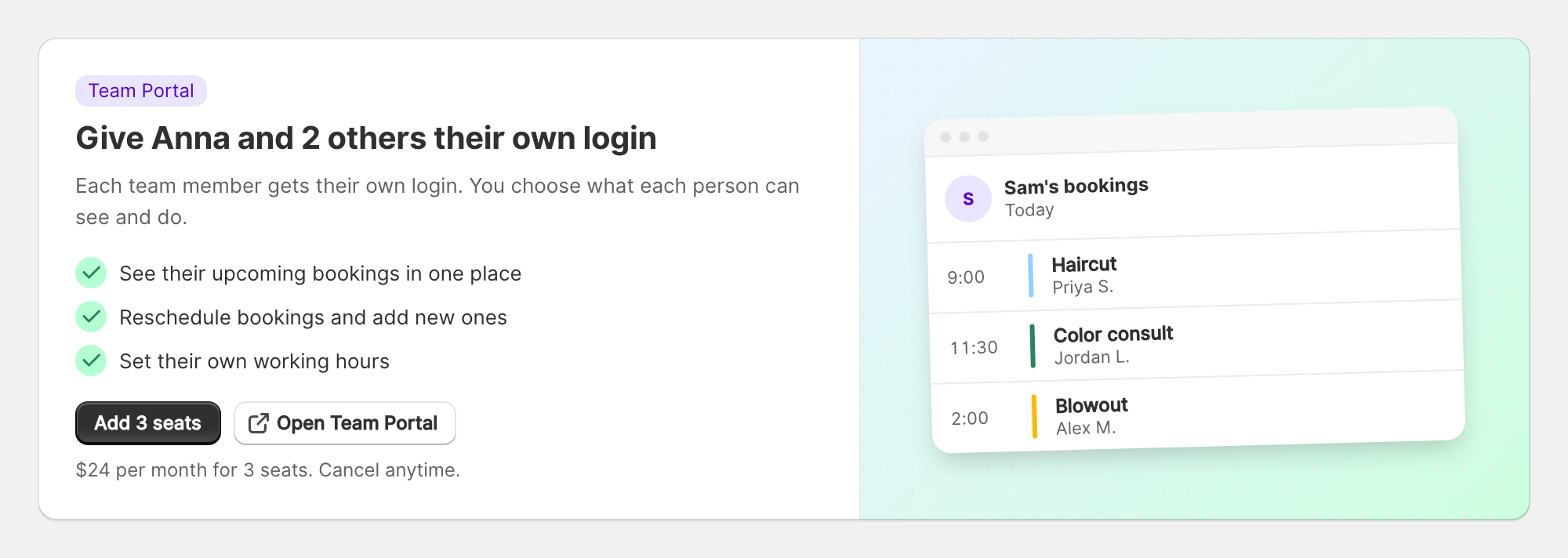Click the green color bar beside Color consult
The height and width of the screenshot is (558, 1568).
tap(1033, 346)
